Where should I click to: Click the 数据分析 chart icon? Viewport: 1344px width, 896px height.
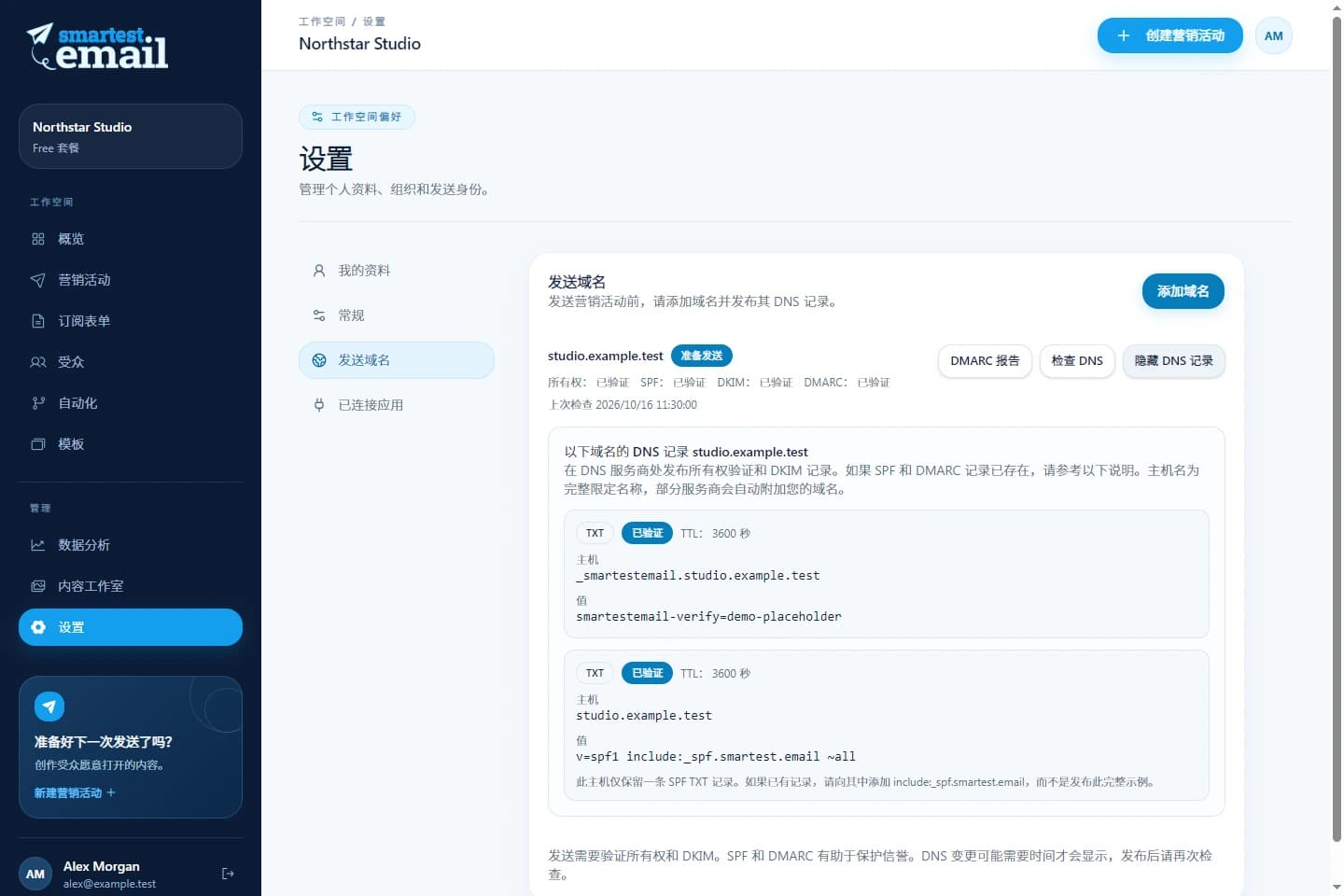38,545
